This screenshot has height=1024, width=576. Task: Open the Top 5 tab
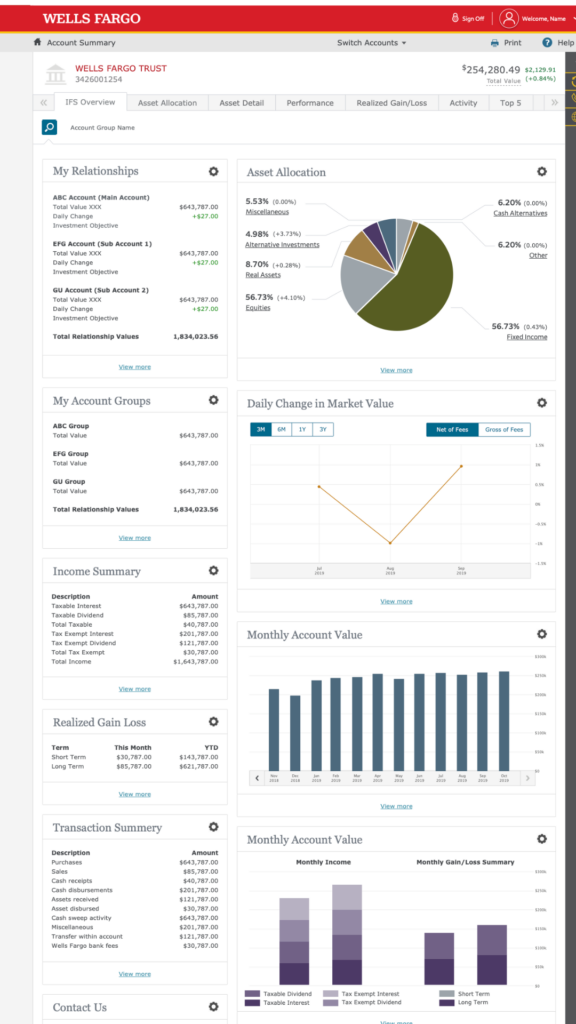511,103
